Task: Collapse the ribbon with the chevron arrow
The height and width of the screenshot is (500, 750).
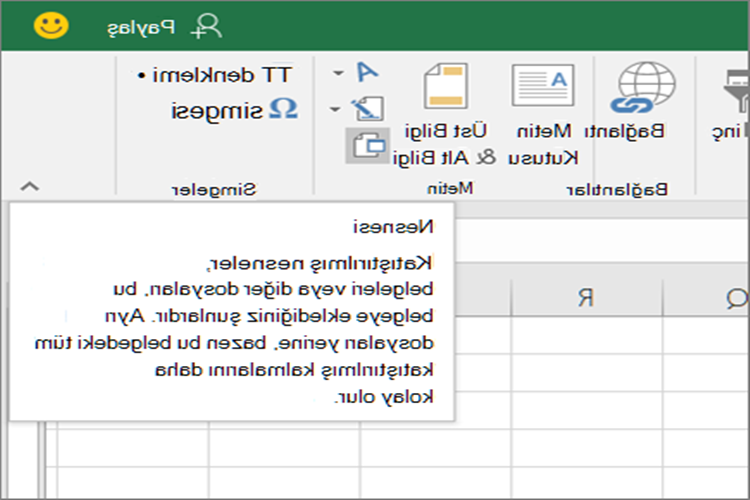Action: (30, 186)
